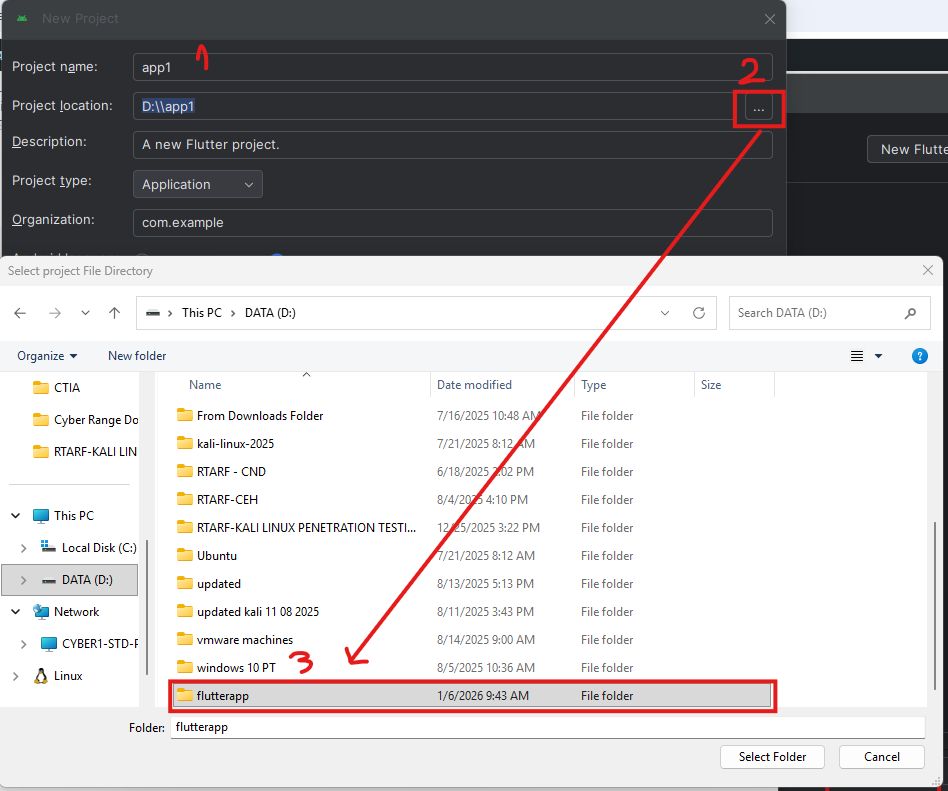Expand the address bar path dropdown

tap(665, 313)
